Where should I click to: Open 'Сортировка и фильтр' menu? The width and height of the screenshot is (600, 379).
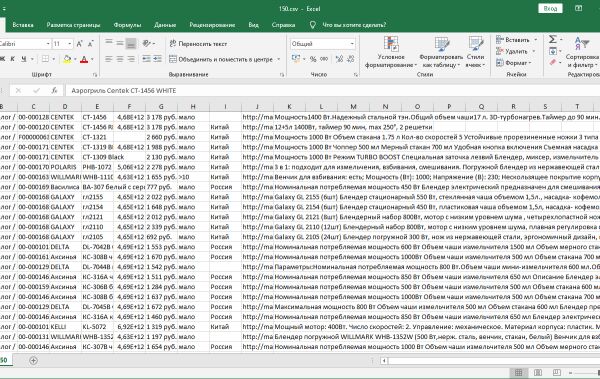pyautogui.click(x=582, y=52)
